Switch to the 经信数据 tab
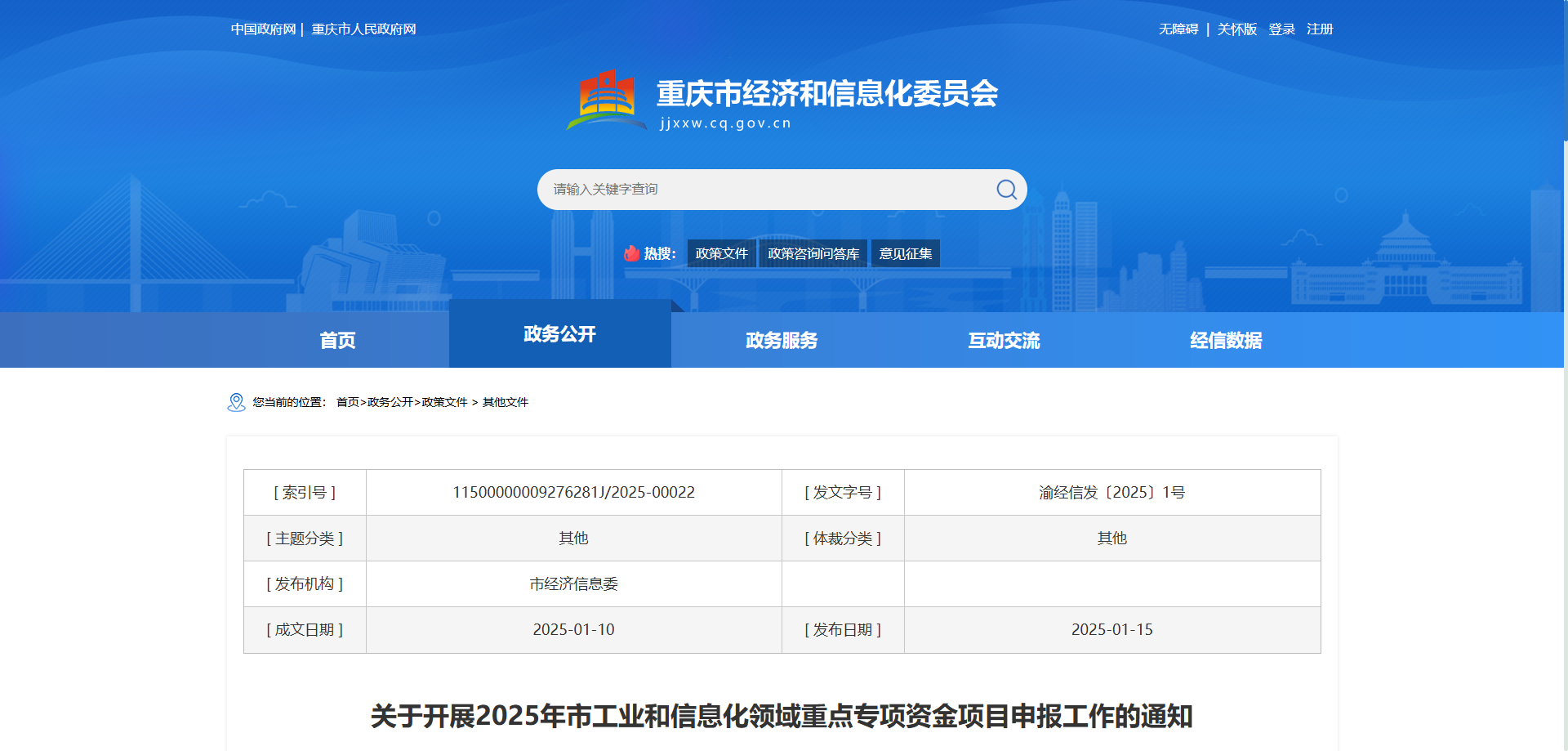 1226,340
